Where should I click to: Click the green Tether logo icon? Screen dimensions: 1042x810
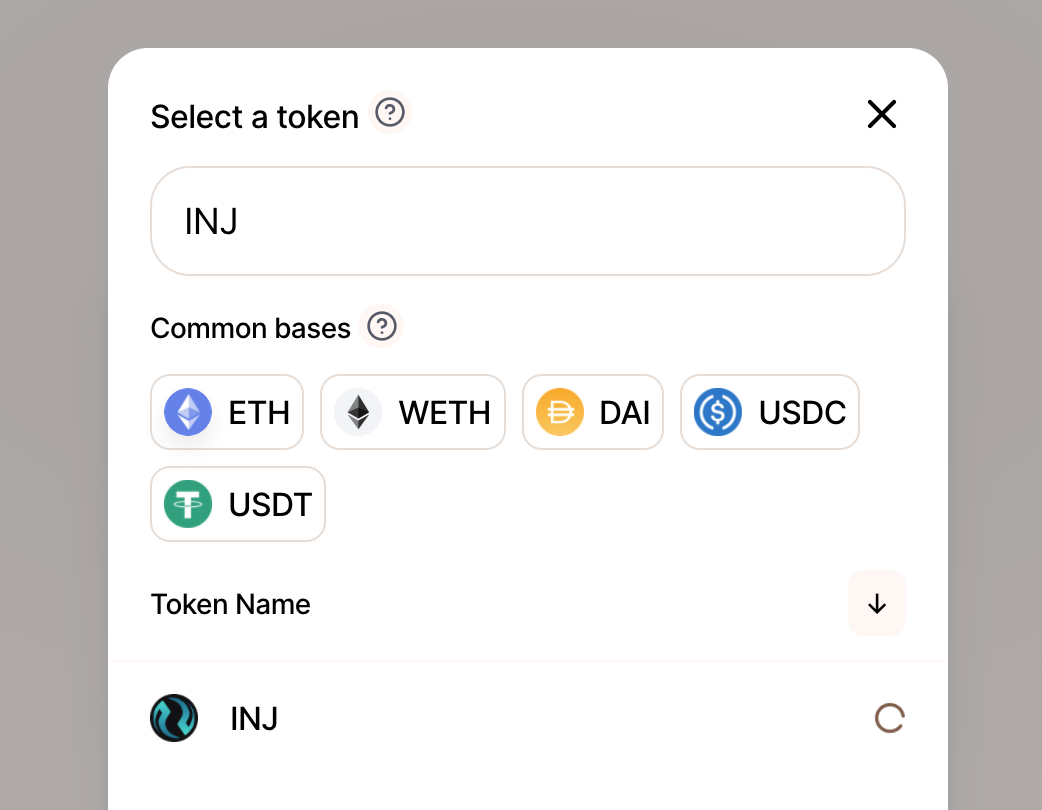pos(188,504)
